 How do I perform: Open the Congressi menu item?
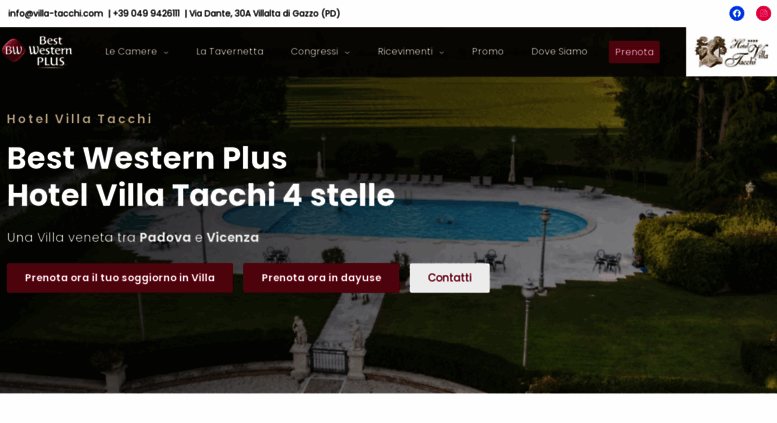[314, 52]
